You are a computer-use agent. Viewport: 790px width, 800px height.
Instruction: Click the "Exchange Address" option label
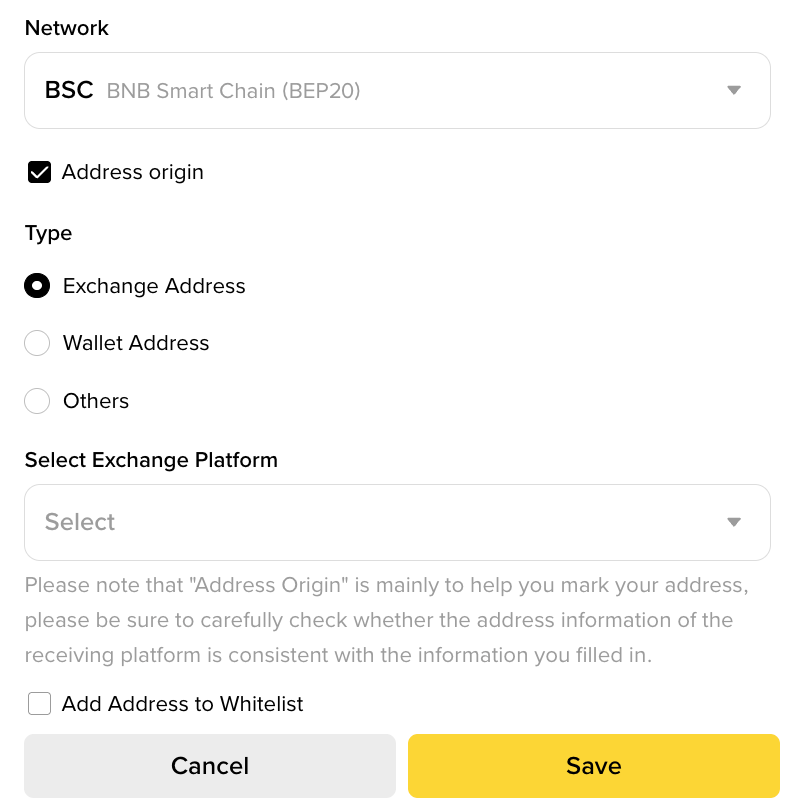[x=153, y=286]
